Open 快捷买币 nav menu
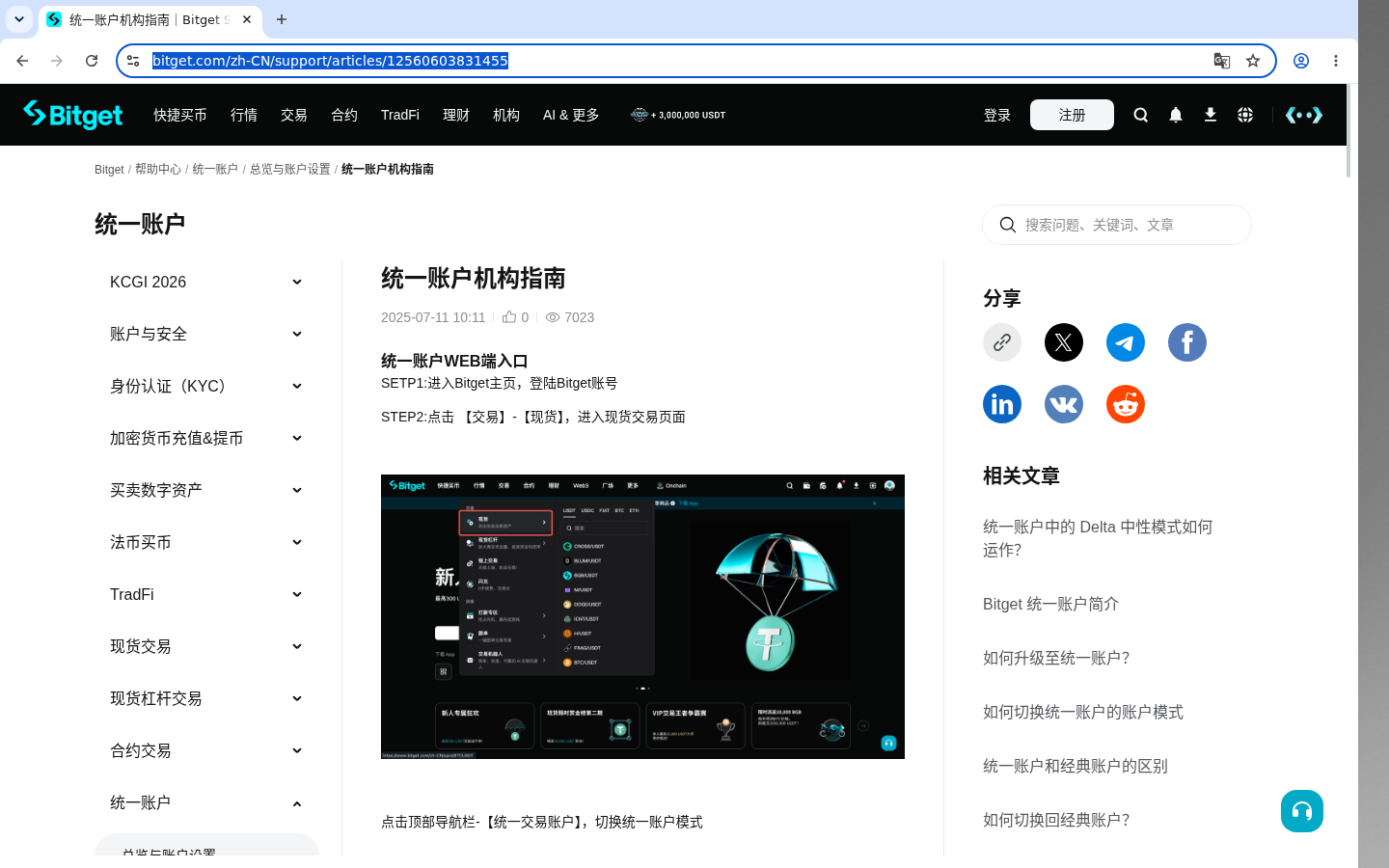The image size is (1389, 868). tap(180, 115)
